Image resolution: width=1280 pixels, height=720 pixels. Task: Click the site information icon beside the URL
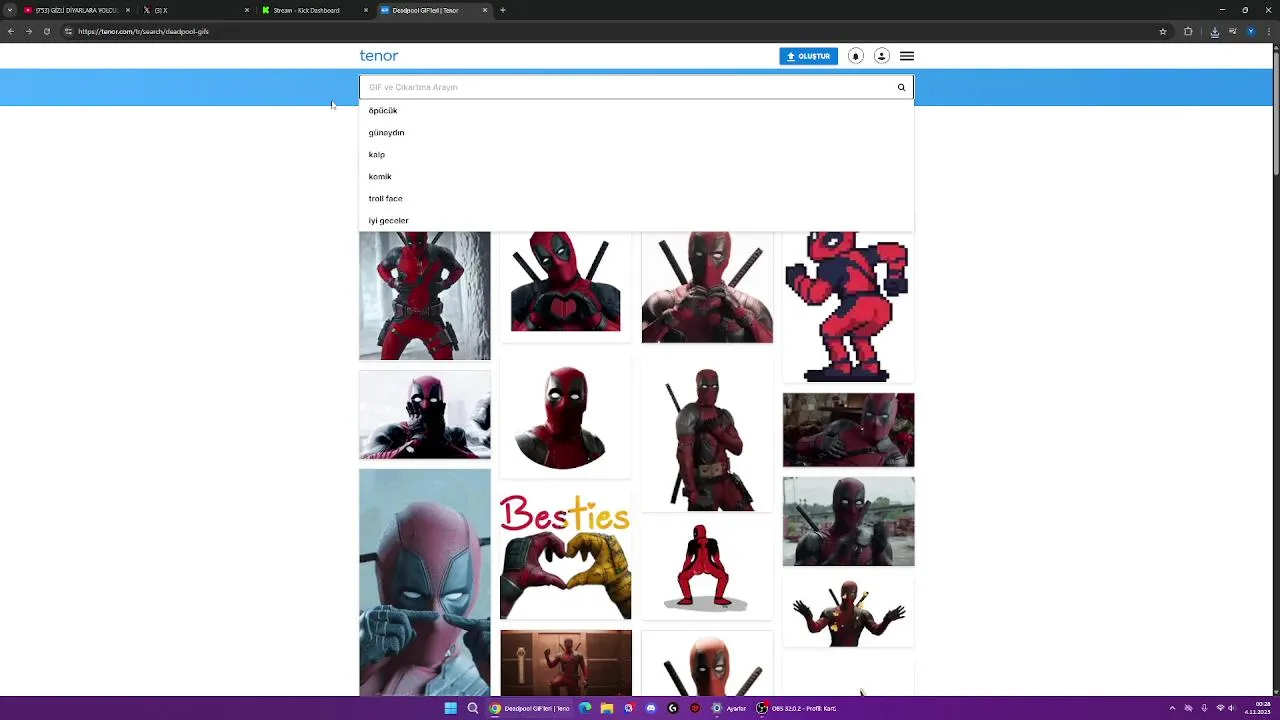pos(68,31)
